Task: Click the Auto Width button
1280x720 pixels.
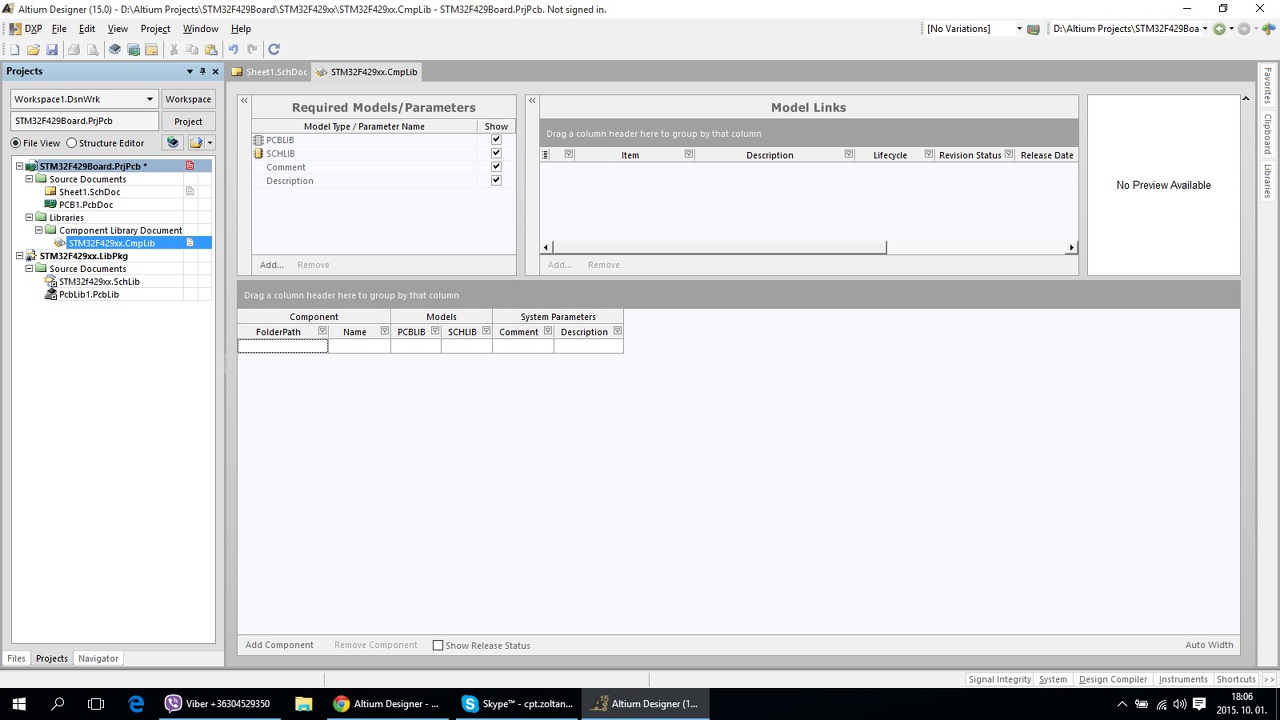Action: pos(1209,645)
